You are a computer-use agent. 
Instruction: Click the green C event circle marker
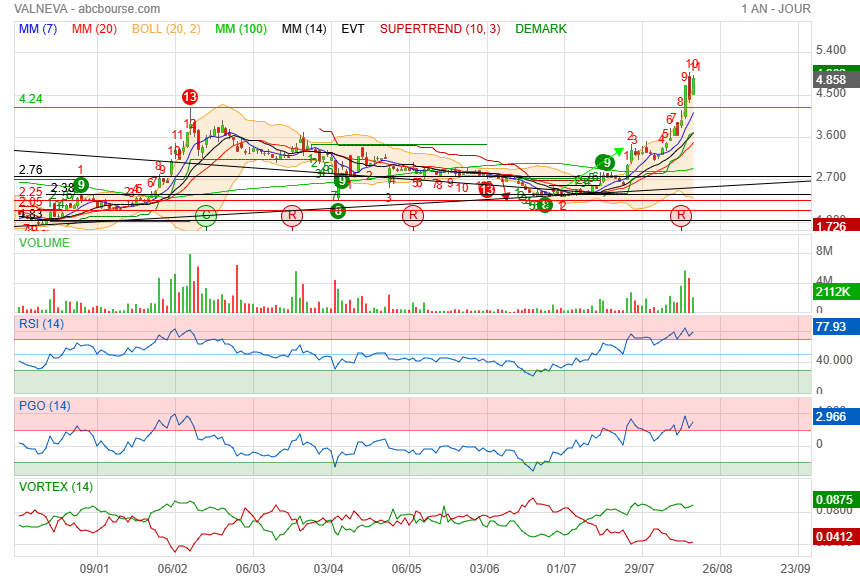pyautogui.click(x=206, y=215)
